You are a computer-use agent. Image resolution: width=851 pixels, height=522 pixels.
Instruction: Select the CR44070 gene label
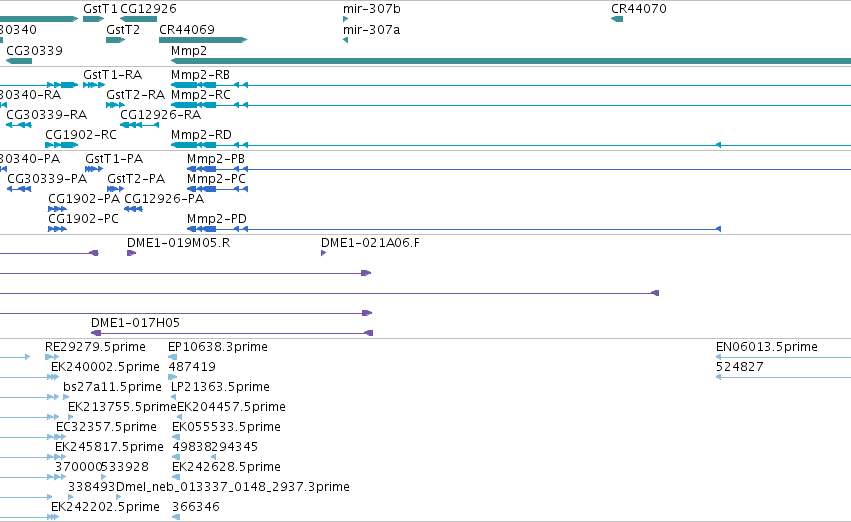tap(639, 9)
